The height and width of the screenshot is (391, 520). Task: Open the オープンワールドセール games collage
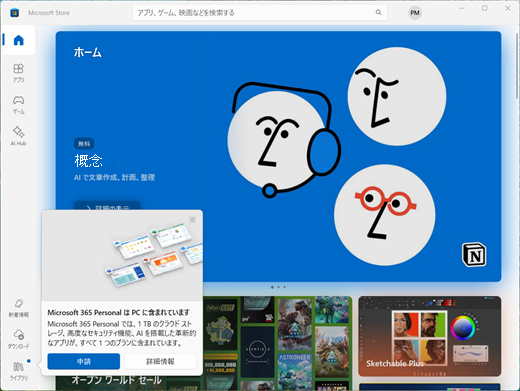(277, 343)
